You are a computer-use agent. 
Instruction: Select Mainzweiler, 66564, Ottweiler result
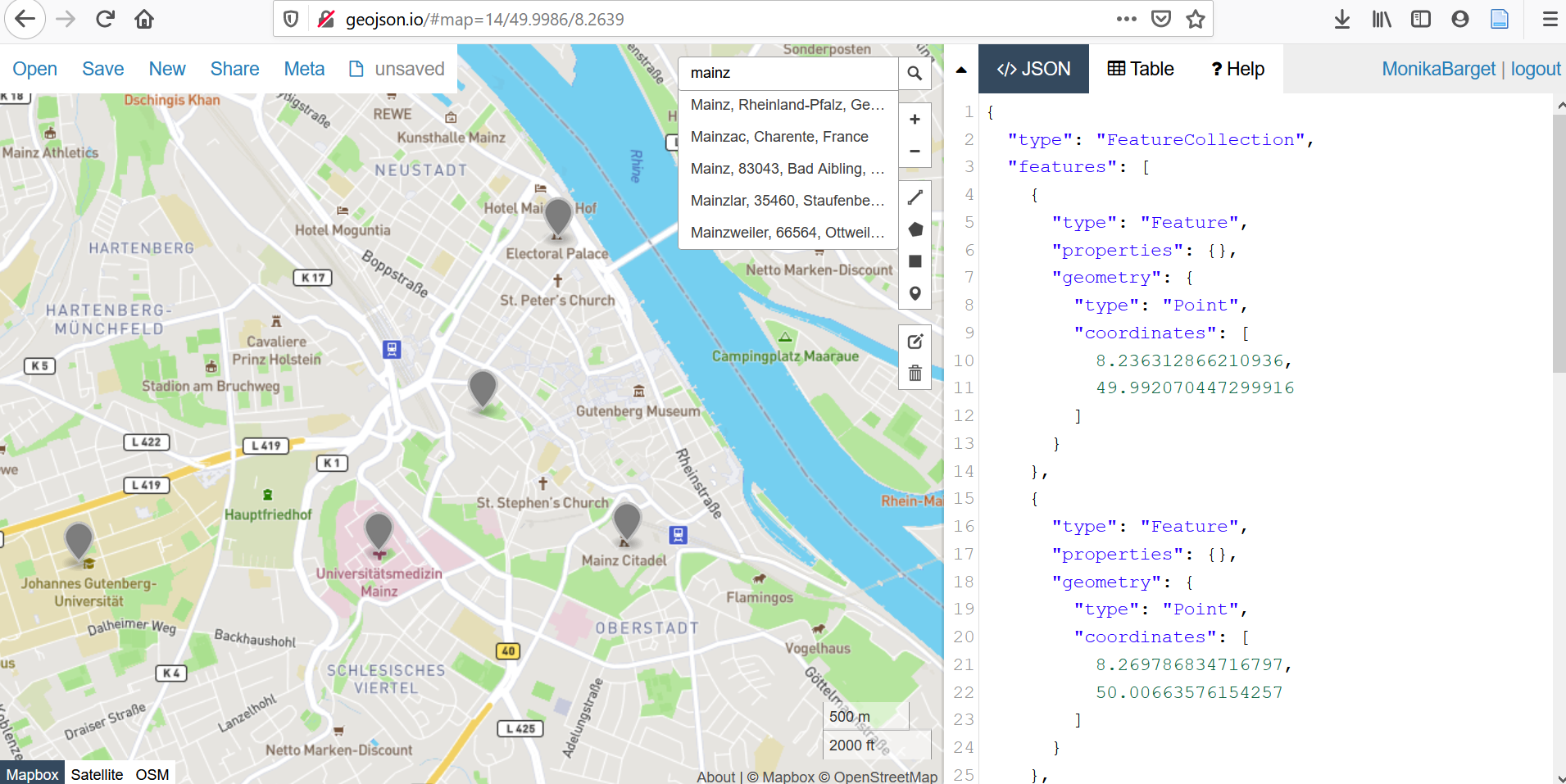[788, 233]
